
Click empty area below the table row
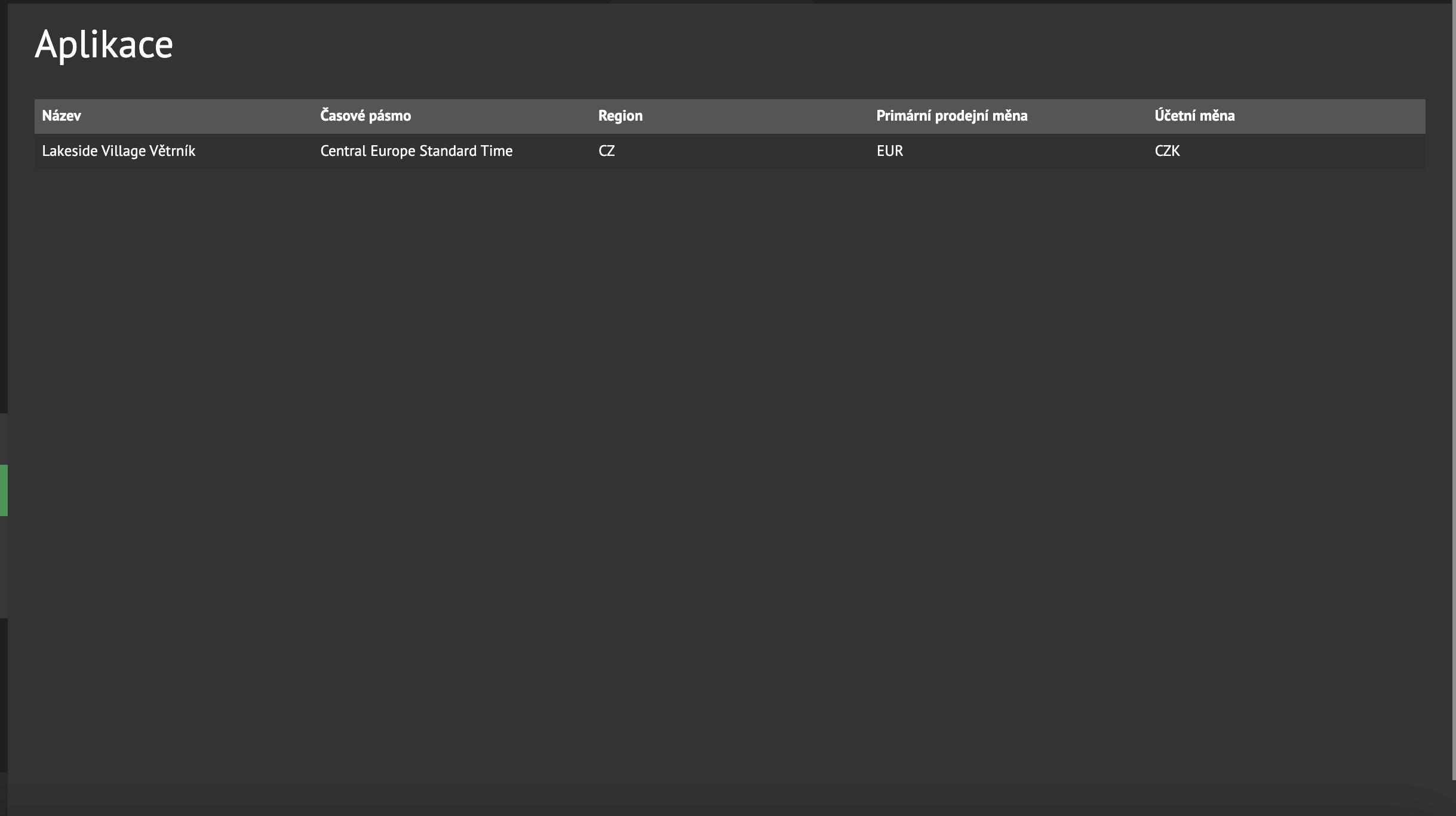729,418
